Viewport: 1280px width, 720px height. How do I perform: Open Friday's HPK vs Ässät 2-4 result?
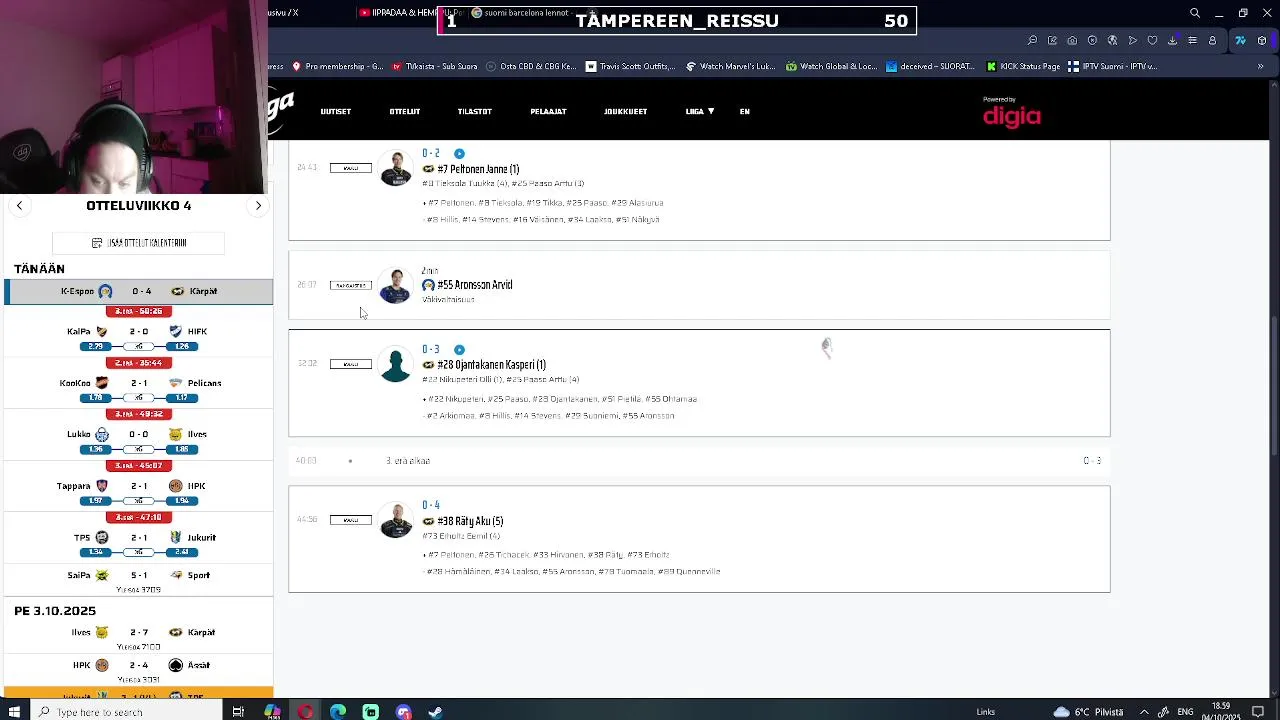[138, 671]
